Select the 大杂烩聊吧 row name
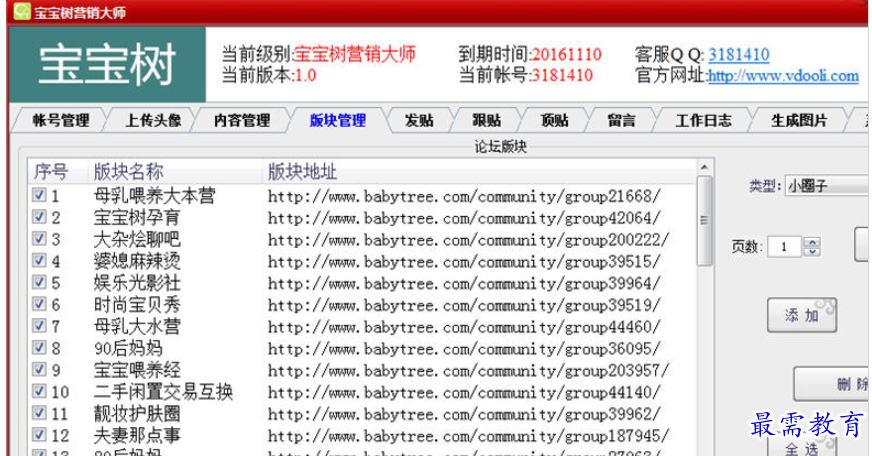The width and height of the screenshot is (872, 456). [x=137, y=239]
